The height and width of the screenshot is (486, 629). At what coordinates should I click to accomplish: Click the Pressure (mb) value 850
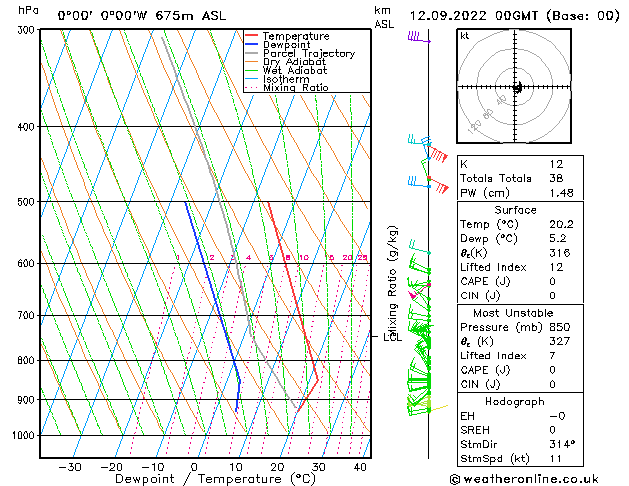(x=560, y=327)
